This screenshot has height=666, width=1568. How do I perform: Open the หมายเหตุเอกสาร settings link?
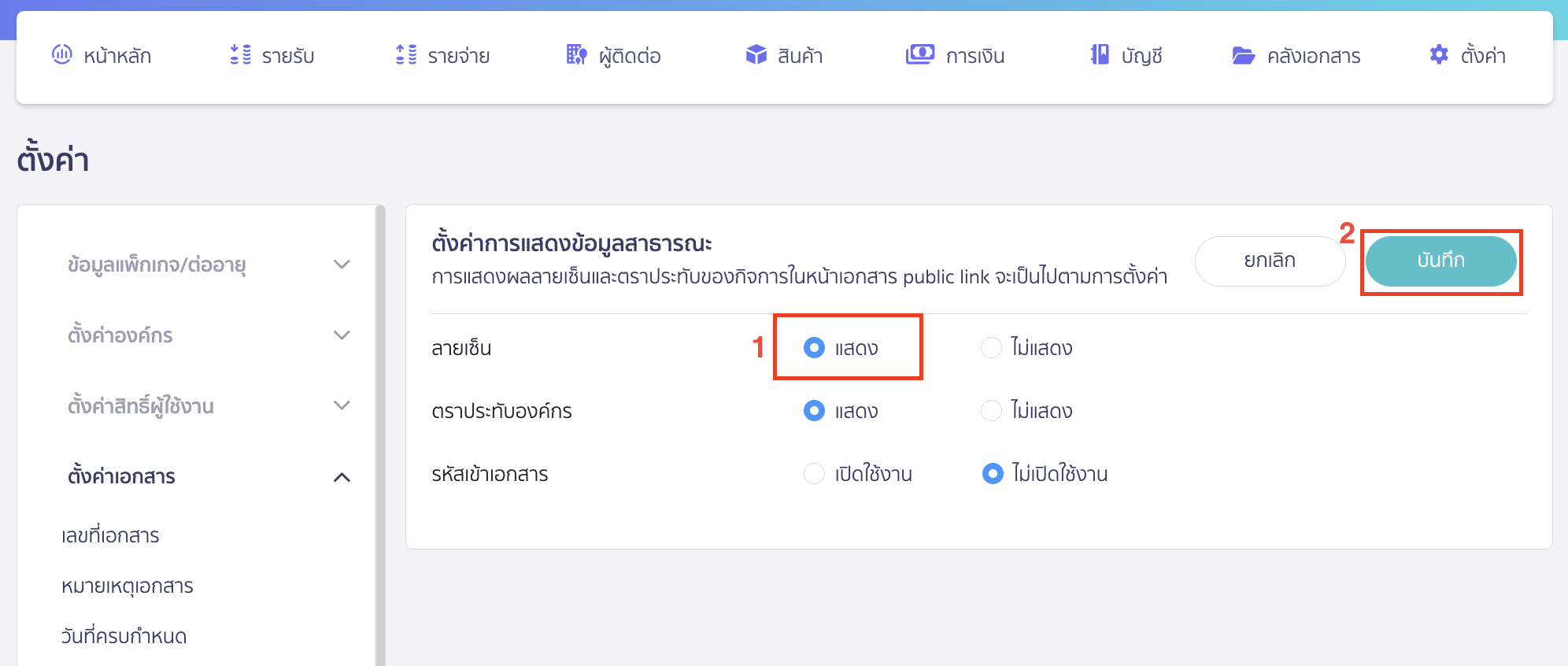[x=128, y=586]
